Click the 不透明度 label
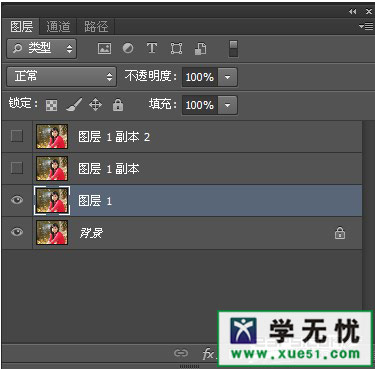Image resolution: width=375 pixels, height=369 pixels. (x=151, y=76)
